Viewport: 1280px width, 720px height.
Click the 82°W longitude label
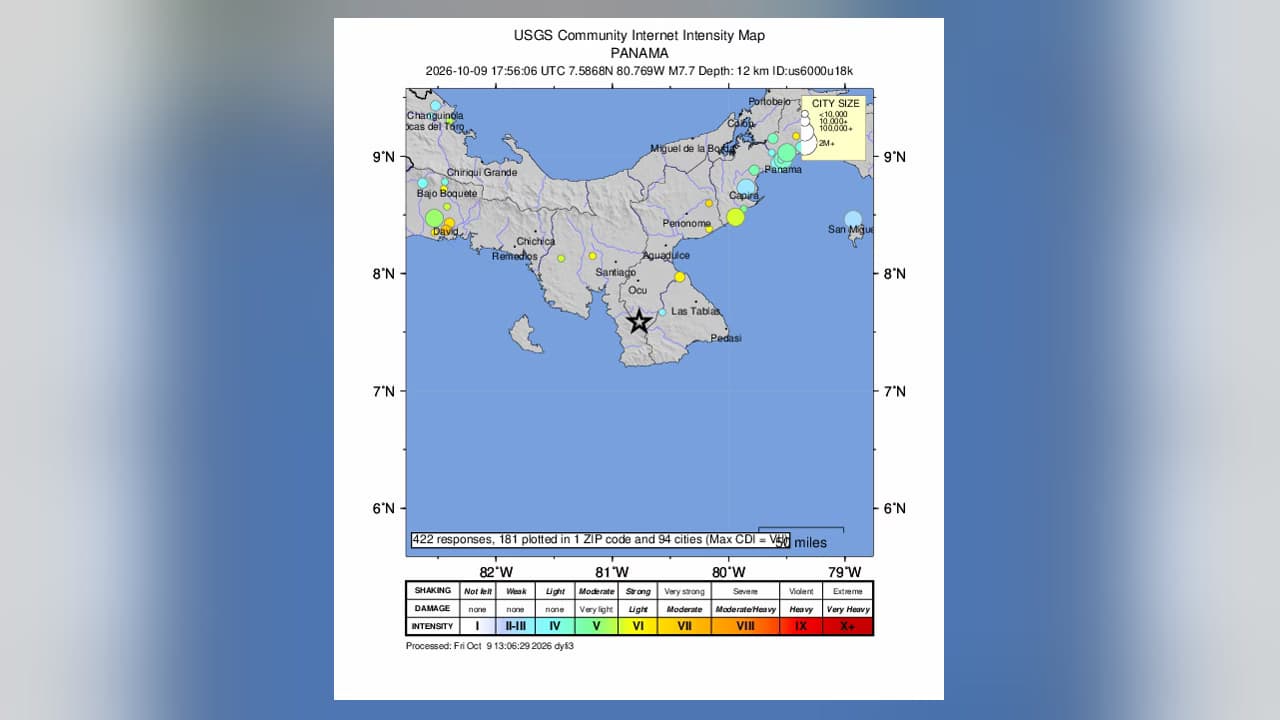coord(496,573)
